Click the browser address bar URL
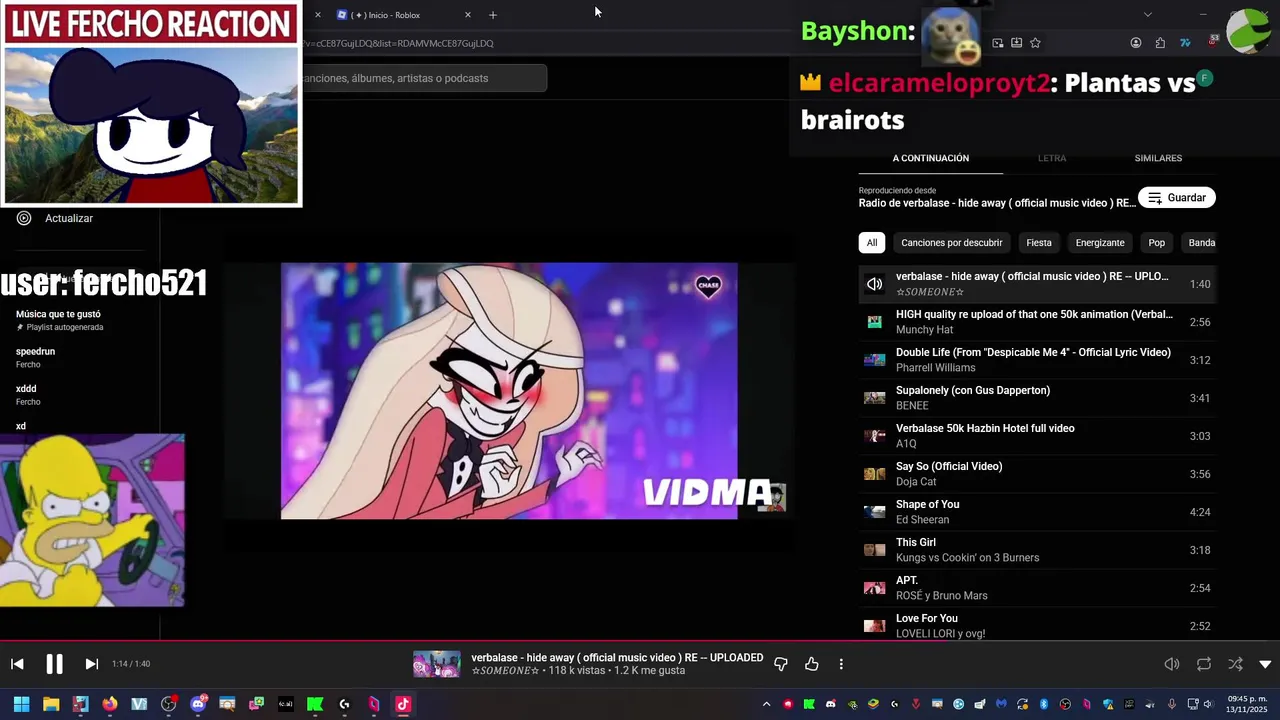The height and width of the screenshot is (720, 1280). pyautogui.click(x=400, y=43)
